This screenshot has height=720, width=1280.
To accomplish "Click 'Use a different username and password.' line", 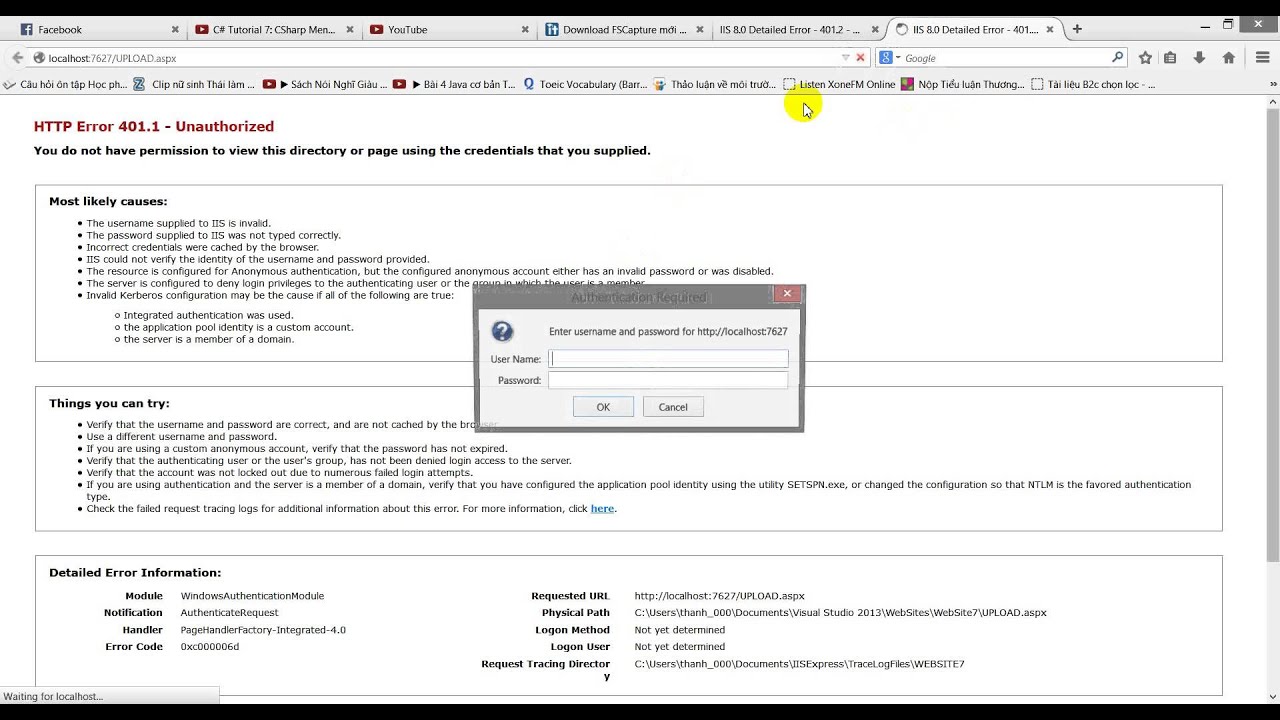I will [181, 436].
